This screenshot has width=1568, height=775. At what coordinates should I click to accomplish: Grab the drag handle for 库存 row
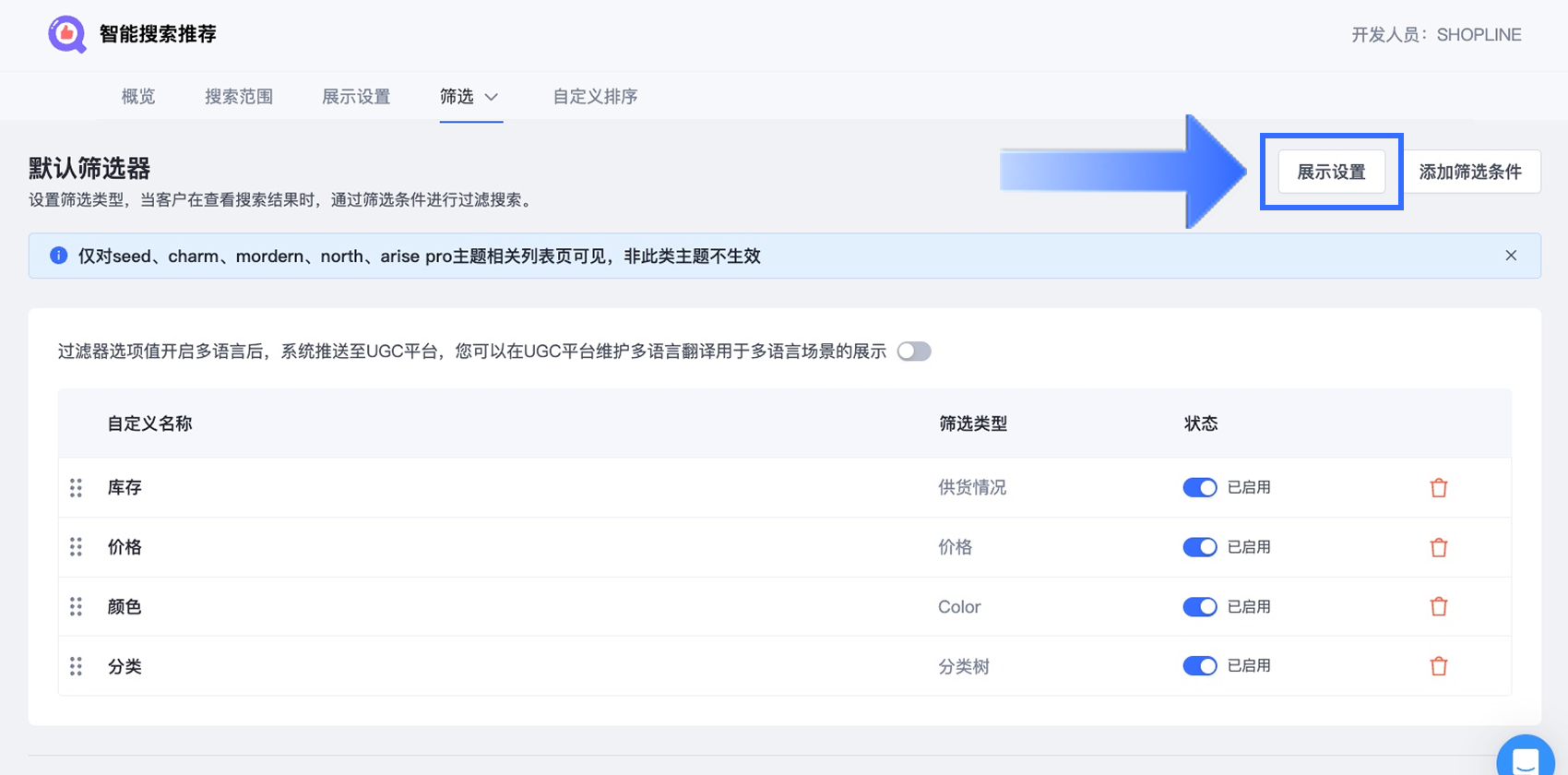[x=76, y=488]
